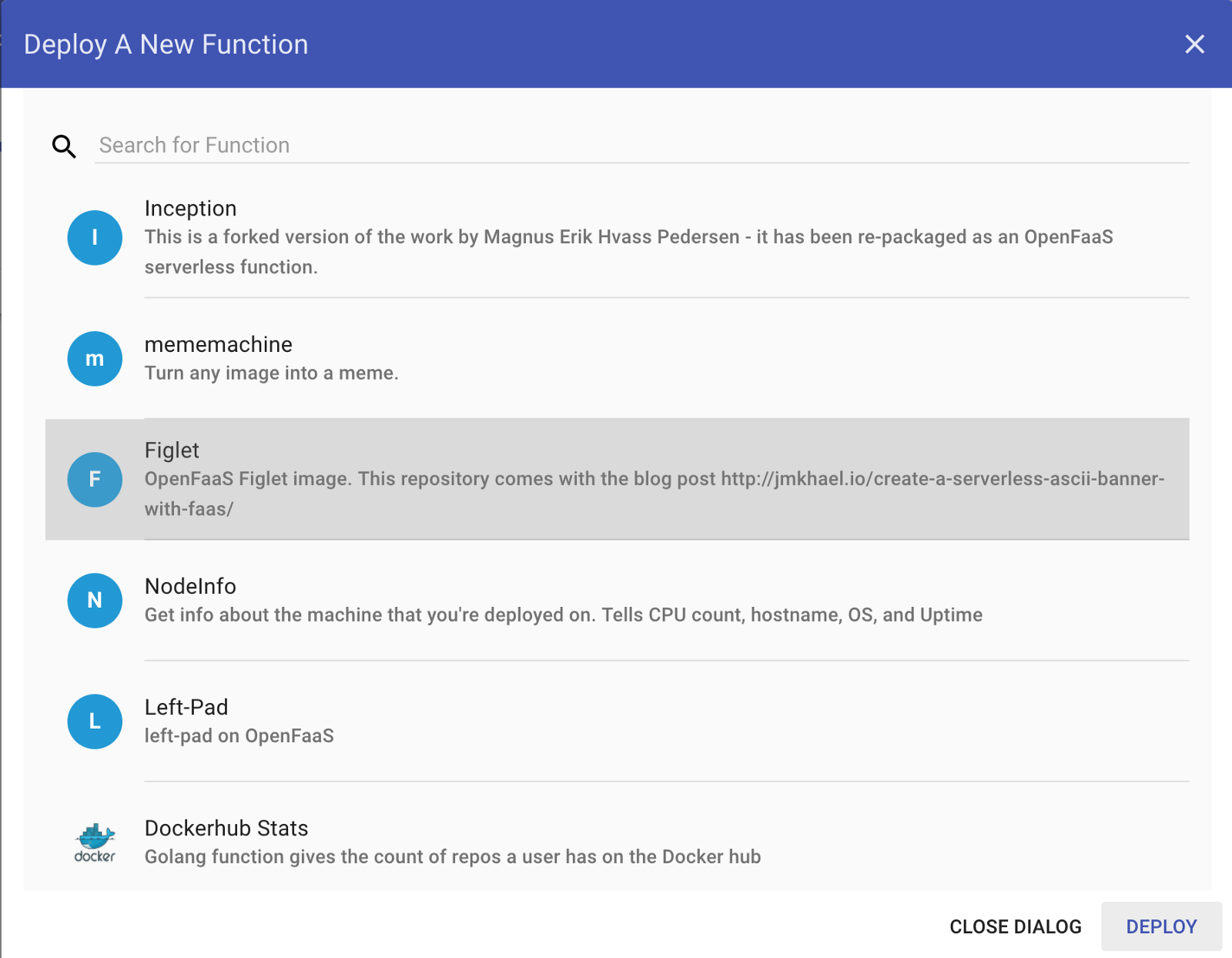Click the Inception 'I' avatar icon
This screenshot has height=958, width=1232.
(x=95, y=238)
